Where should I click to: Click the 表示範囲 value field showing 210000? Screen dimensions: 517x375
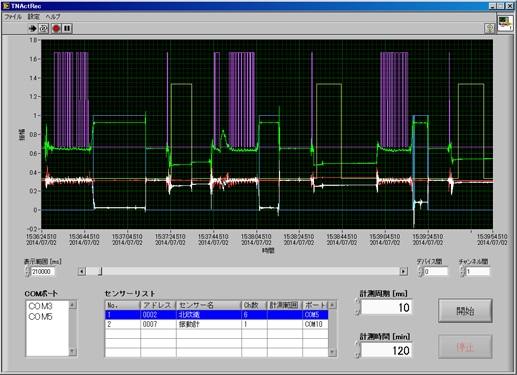pyautogui.click(x=43, y=272)
